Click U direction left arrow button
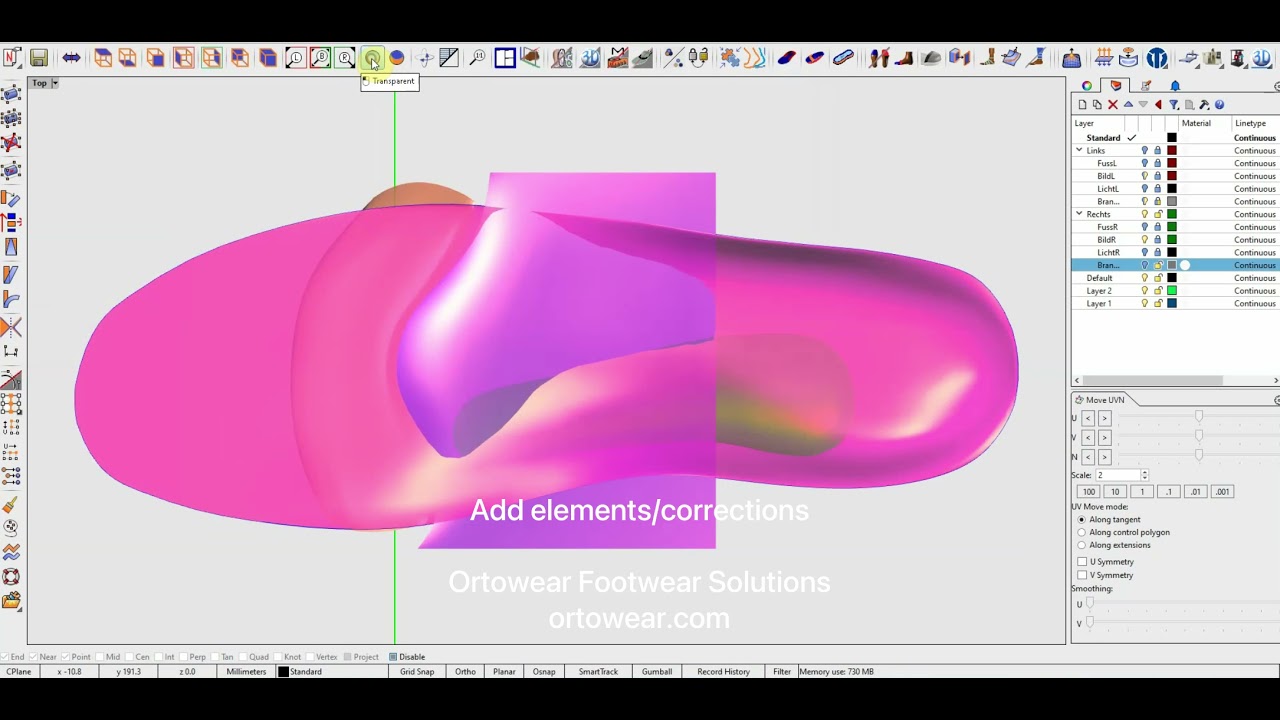Viewport: 1280px width, 720px height. (1088, 418)
